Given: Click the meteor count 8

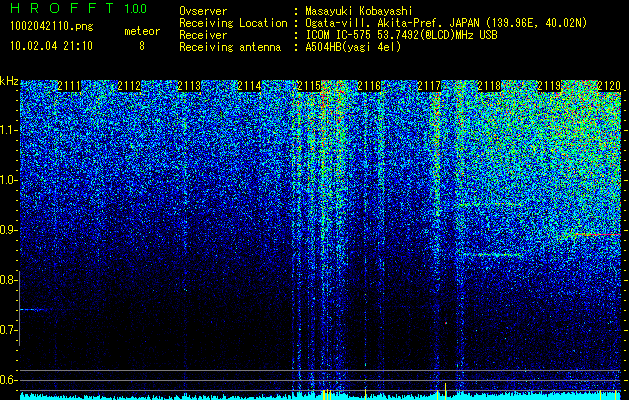Looking at the screenshot, I should (x=142, y=46).
